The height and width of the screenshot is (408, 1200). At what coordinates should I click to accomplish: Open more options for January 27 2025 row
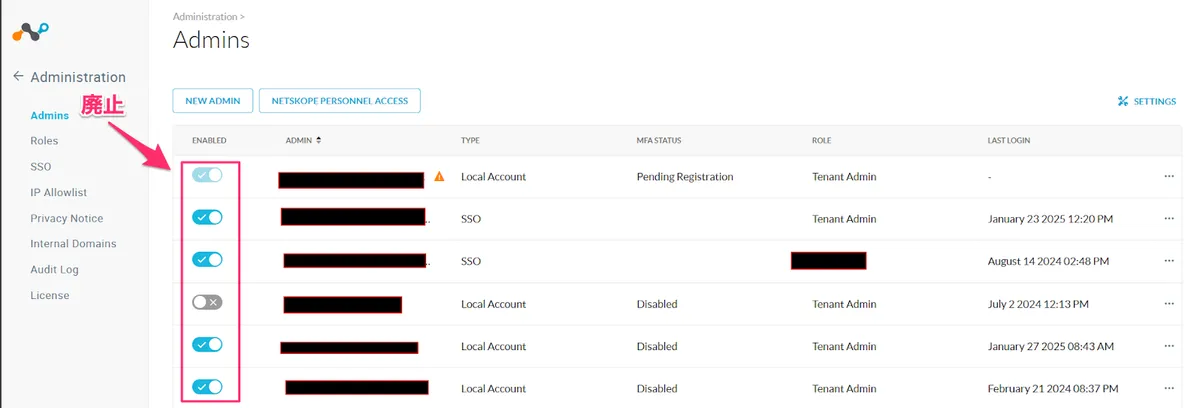click(1169, 346)
